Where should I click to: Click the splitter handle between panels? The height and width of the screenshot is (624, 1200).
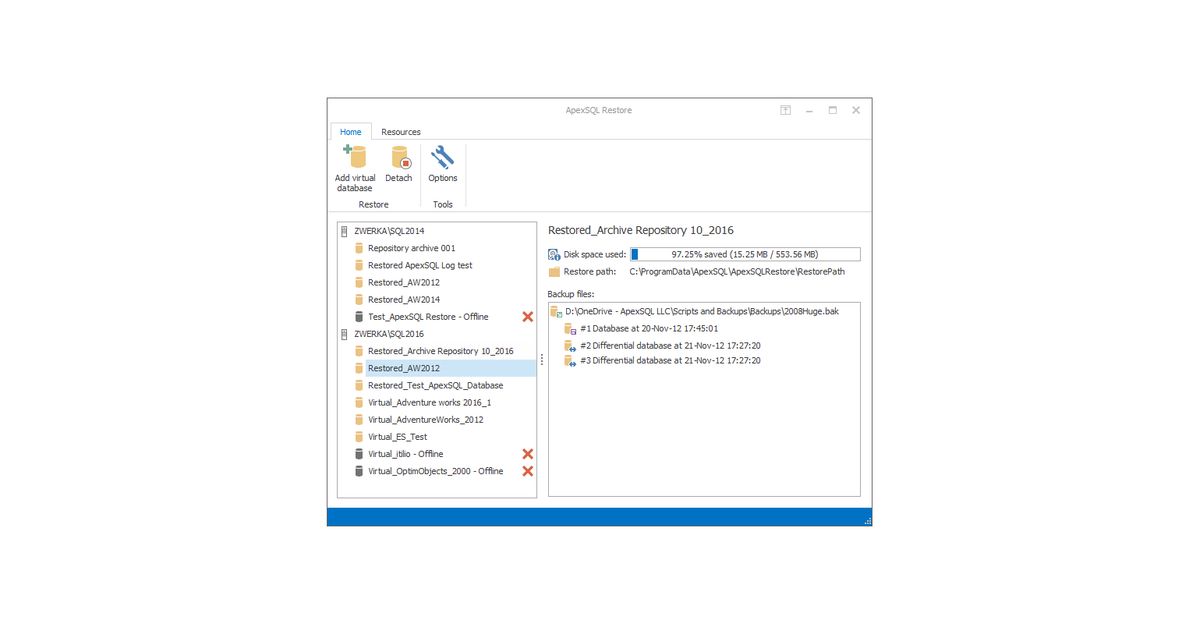click(x=541, y=361)
